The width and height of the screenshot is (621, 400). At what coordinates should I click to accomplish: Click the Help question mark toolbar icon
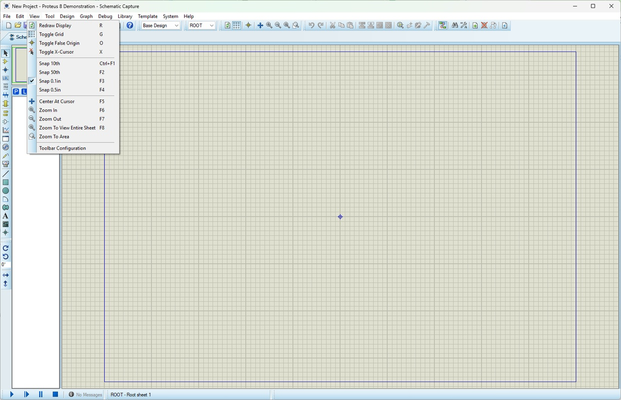(130, 26)
